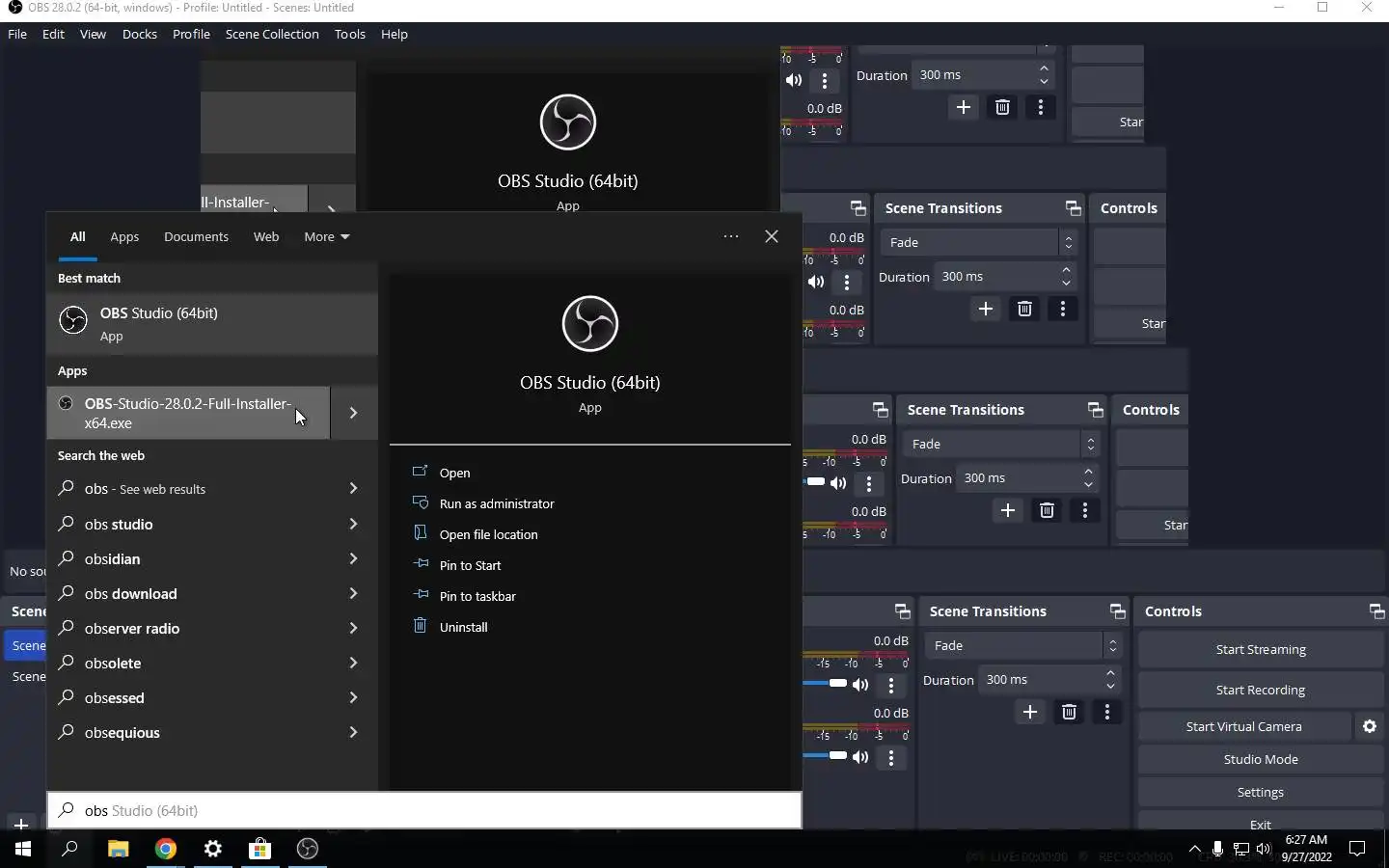1389x868 pixels.
Task: Pop out the Controls dock above Start Streaming
Action: 1375,611
